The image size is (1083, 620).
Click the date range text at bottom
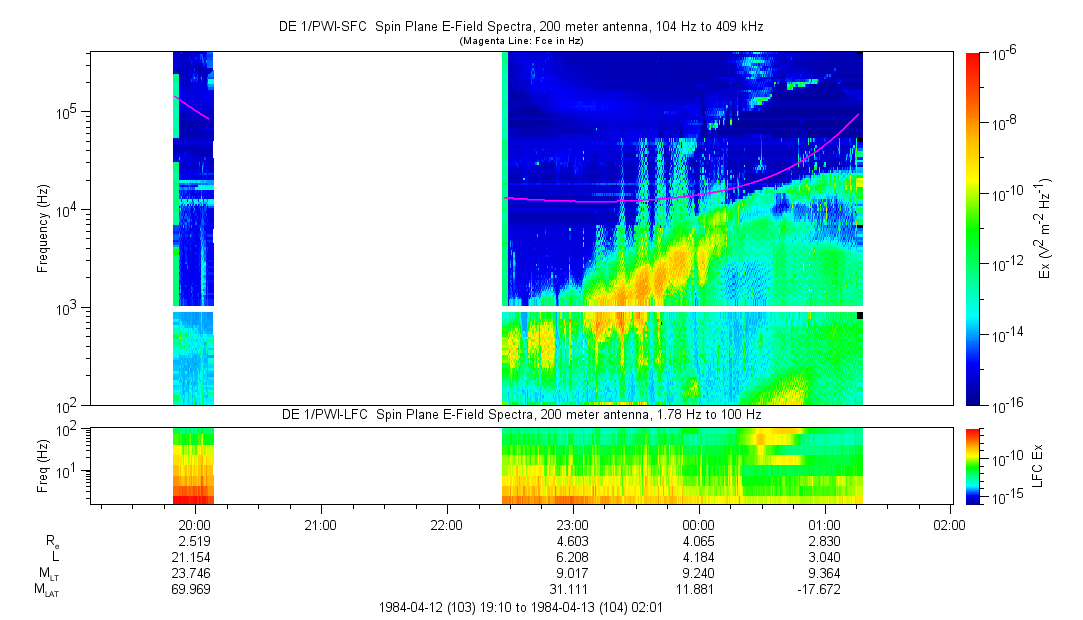point(520,608)
